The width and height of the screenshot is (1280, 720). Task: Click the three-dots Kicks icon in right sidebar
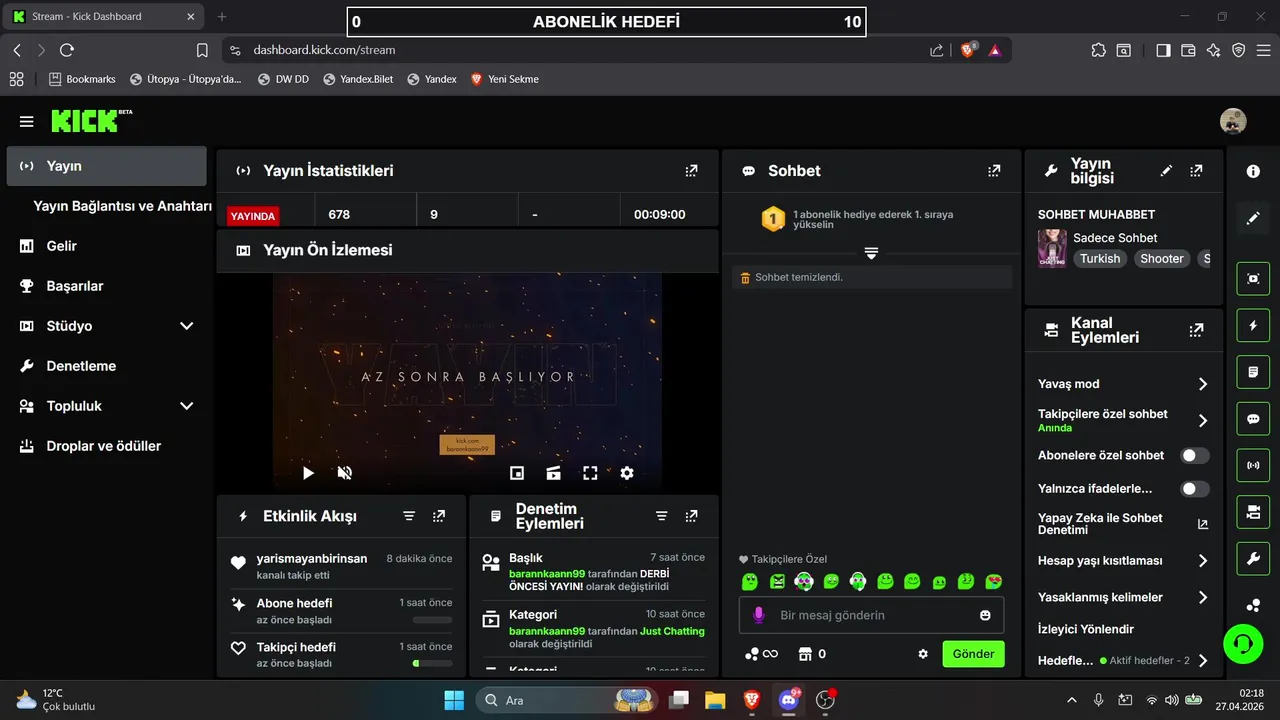1253,605
